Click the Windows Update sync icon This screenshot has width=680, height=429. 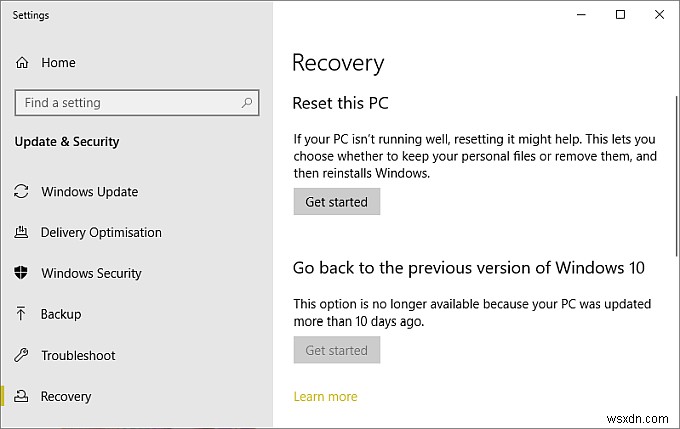click(22, 192)
